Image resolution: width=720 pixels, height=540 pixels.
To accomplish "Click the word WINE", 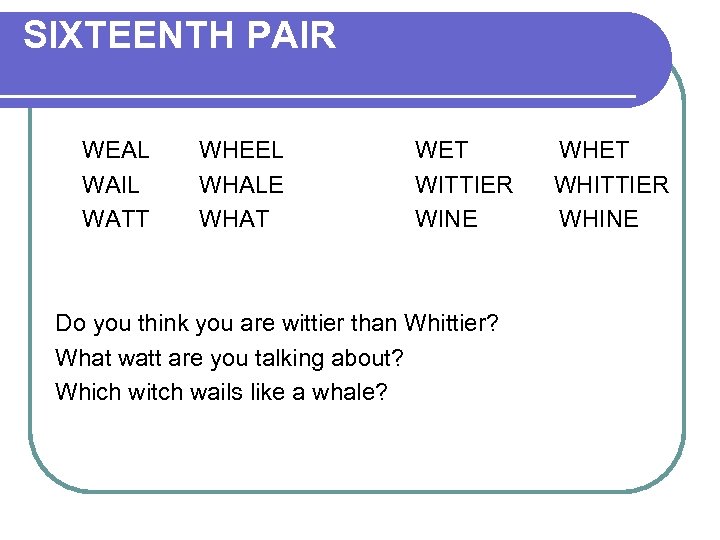I will (446, 219).
